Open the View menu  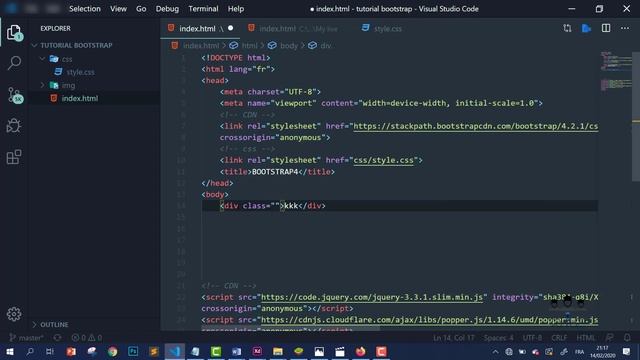[x=118, y=9]
